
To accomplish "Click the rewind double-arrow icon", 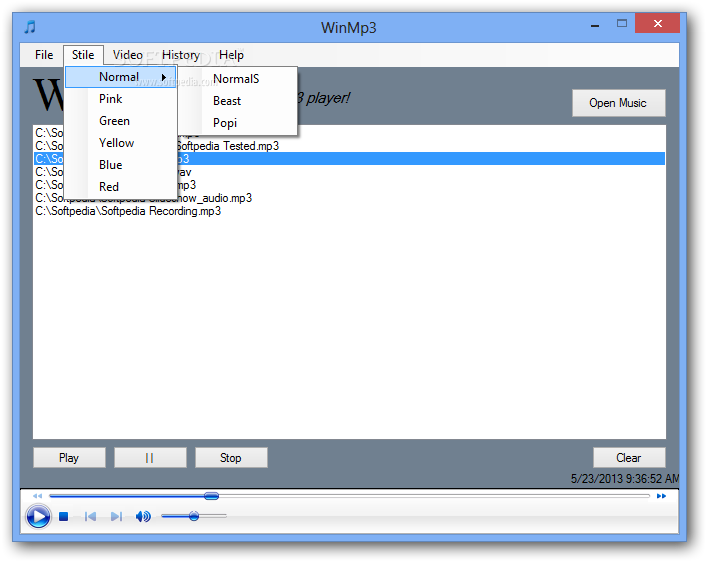I will click(x=37, y=496).
